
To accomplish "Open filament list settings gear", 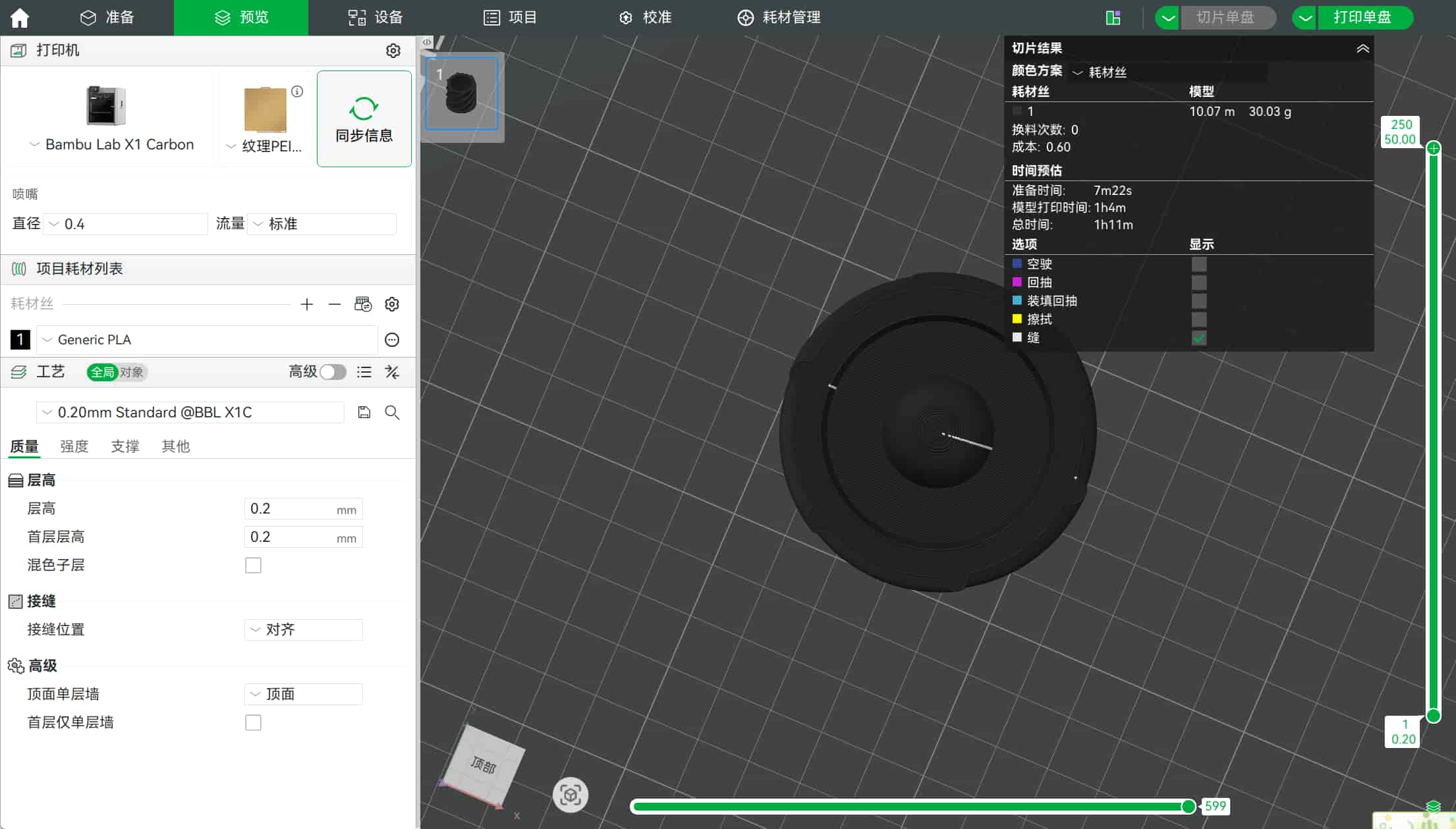I will coord(392,304).
